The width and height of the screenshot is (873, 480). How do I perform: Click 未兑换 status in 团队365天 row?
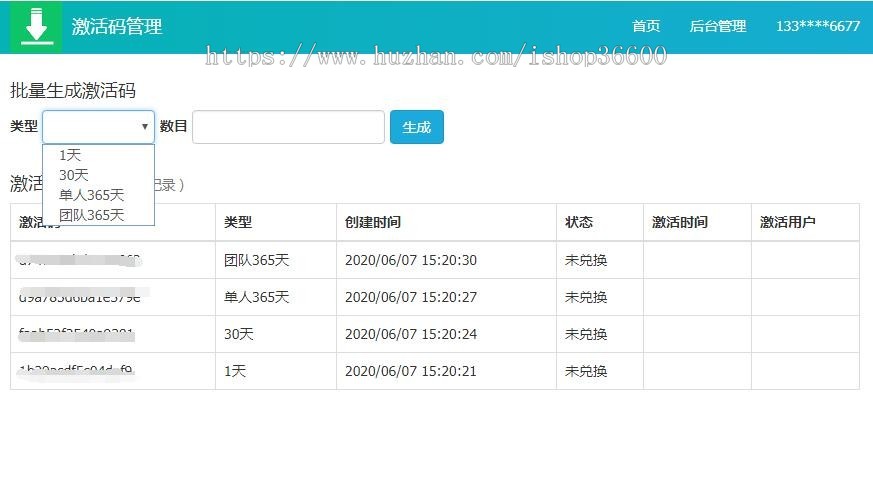pos(586,260)
